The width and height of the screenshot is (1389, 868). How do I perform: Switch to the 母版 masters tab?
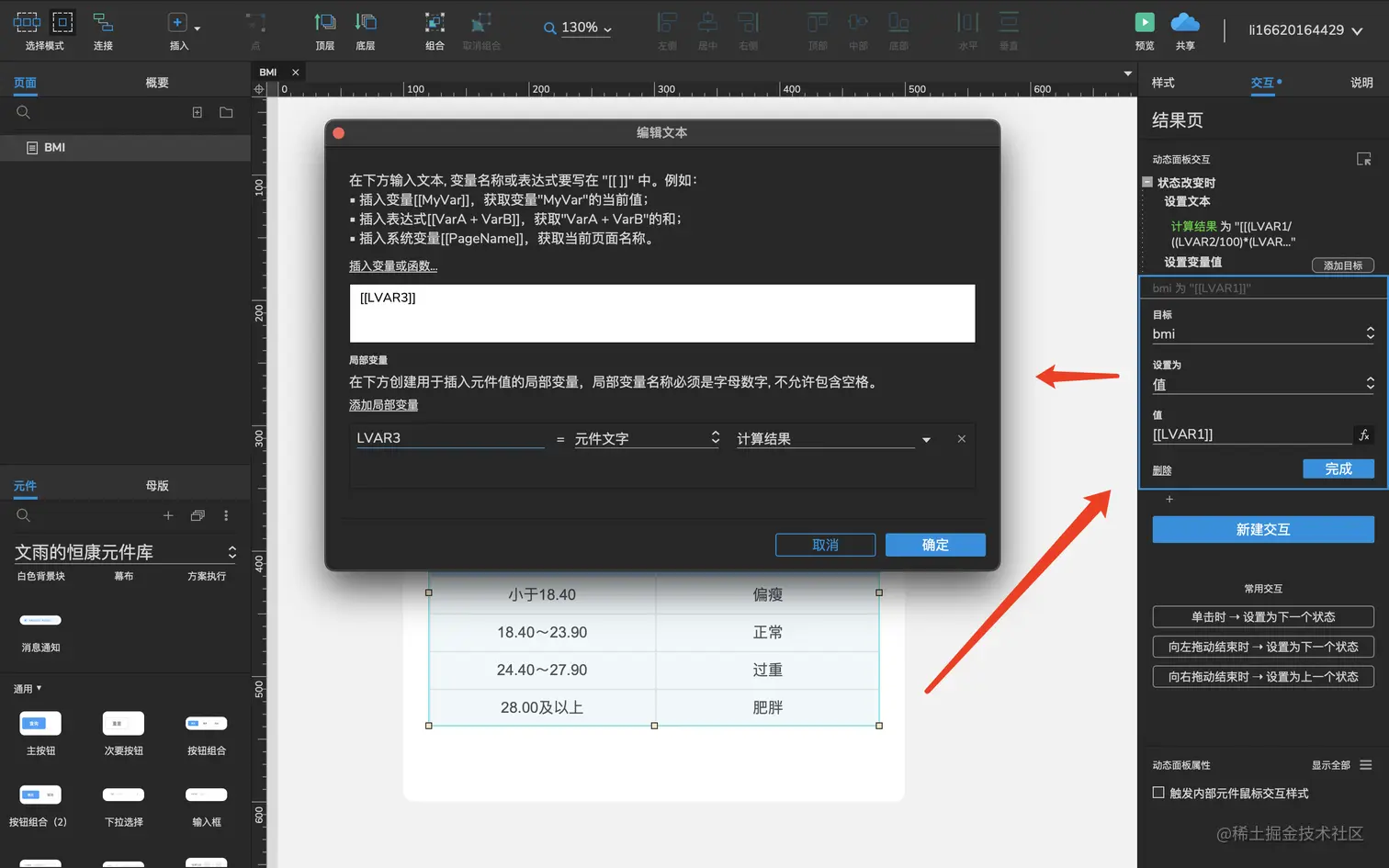157,486
